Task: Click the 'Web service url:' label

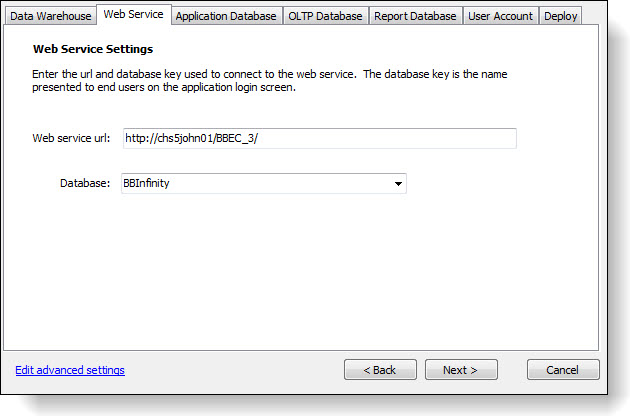Action: pyautogui.click(x=71, y=138)
